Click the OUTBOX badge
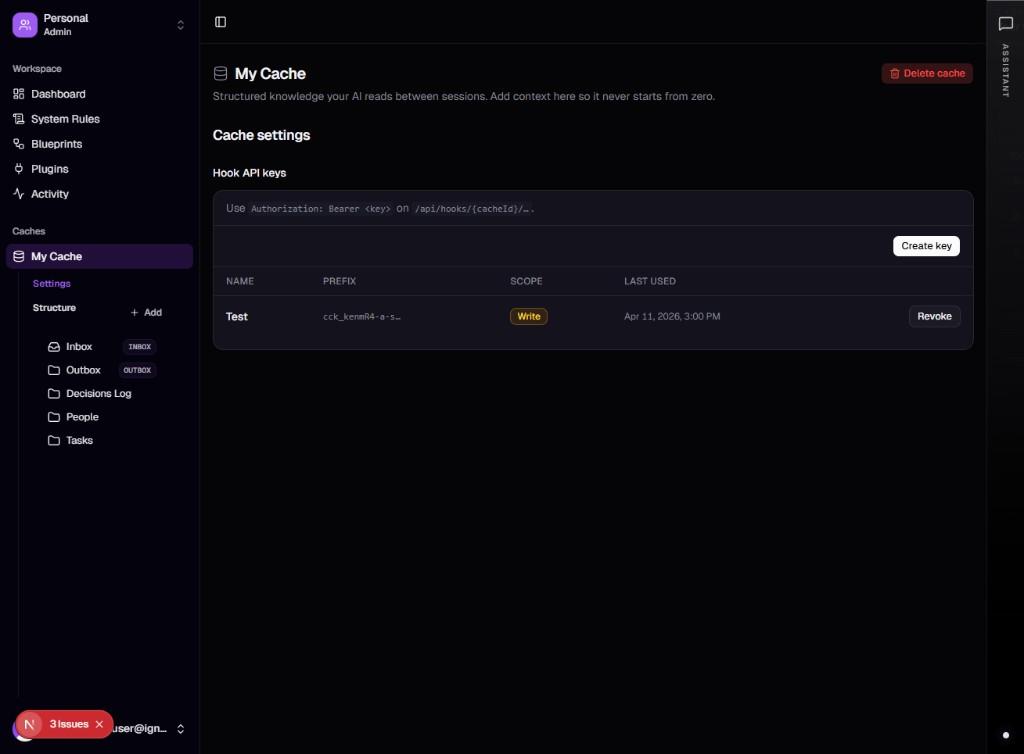Image resolution: width=1024 pixels, height=754 pixels. coord(137,370)
